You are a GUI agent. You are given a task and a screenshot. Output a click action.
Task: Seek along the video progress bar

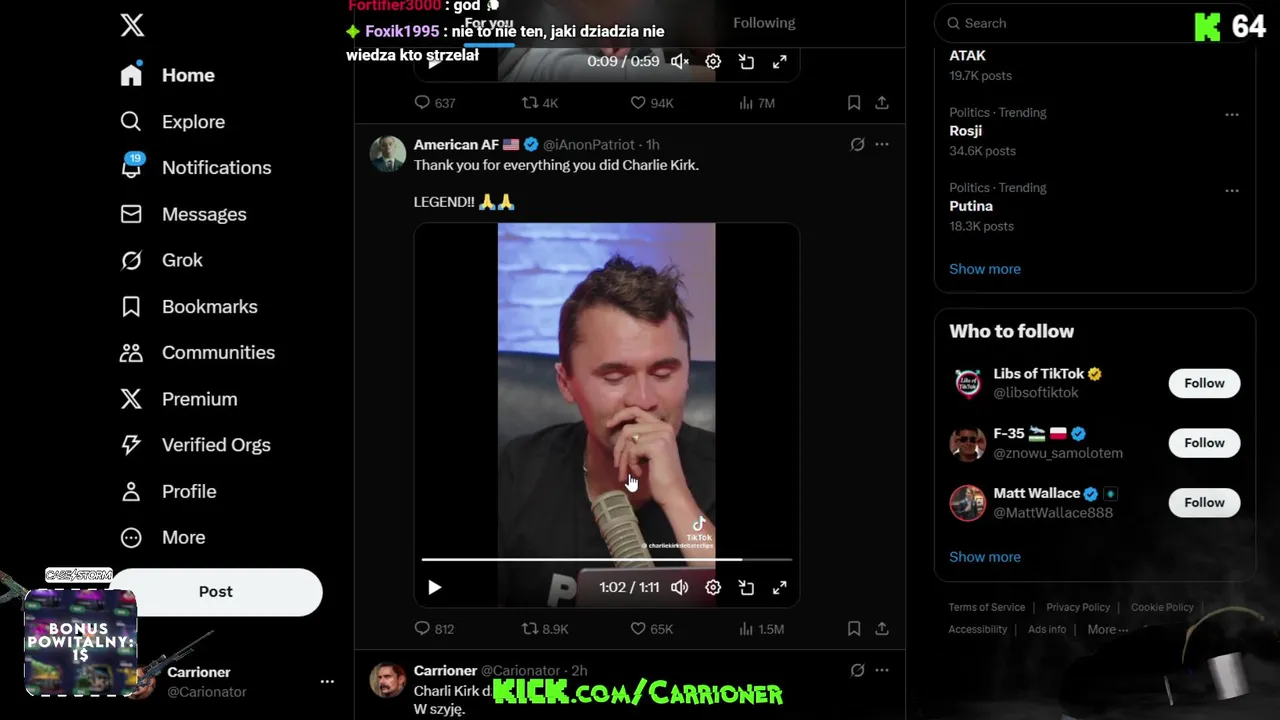click(606, 560)
